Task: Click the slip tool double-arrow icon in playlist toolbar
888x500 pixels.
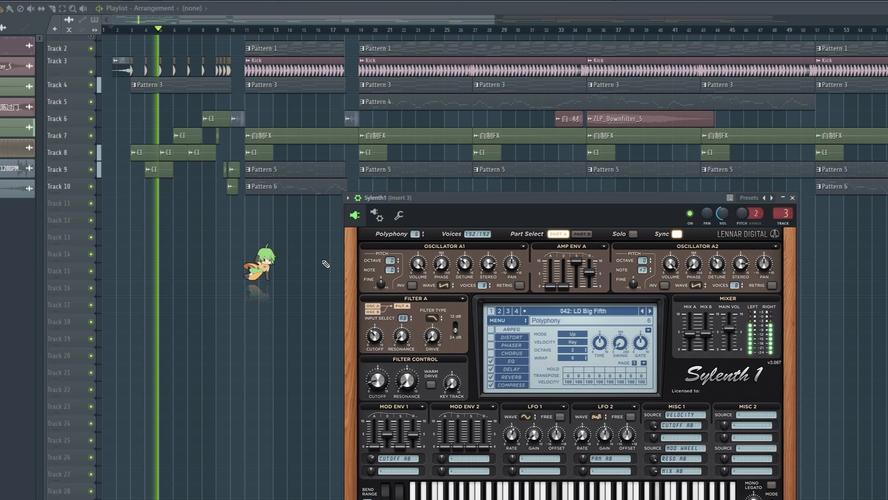Action: [x=41, y=8]
